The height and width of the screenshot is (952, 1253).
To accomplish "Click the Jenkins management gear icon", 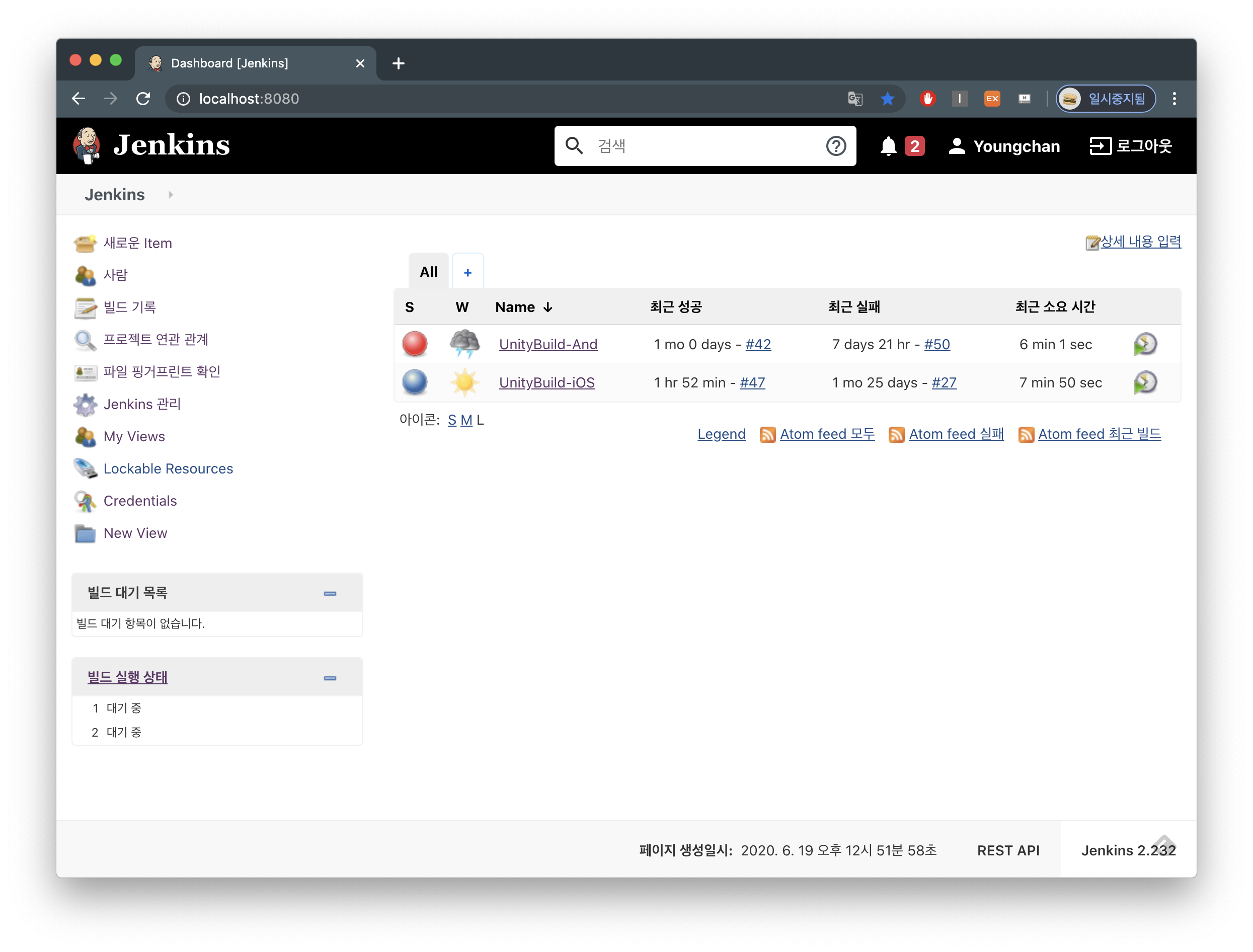I will click(86, 405).
